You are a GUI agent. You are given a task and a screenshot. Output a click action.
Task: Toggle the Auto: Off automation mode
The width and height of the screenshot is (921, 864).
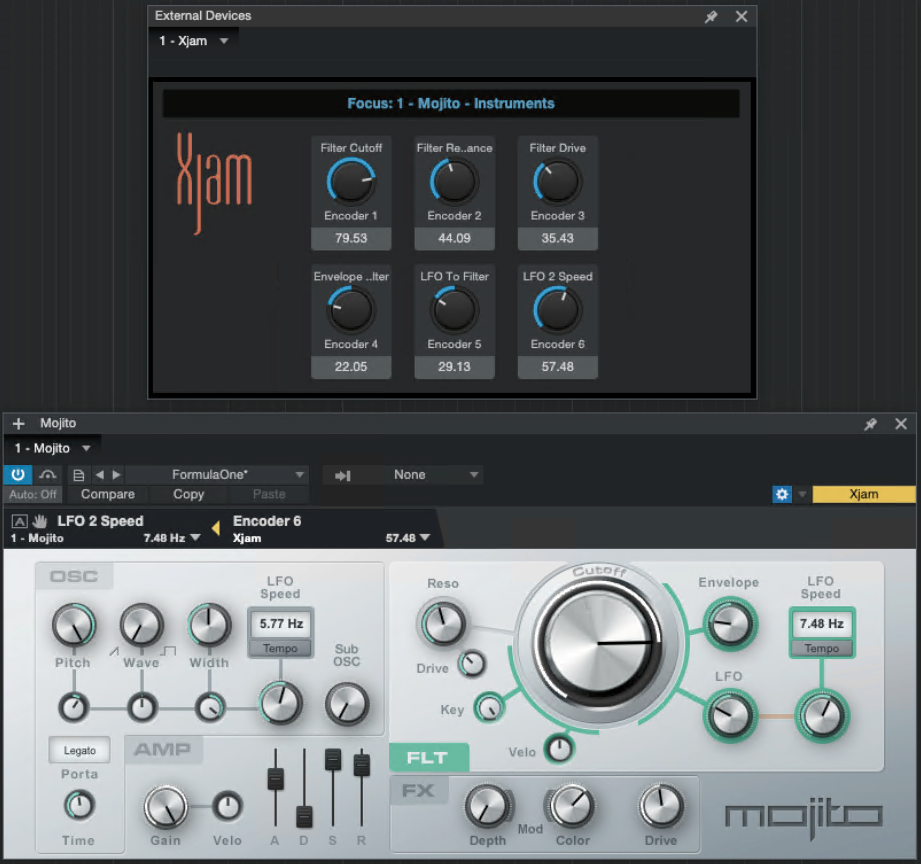33,495
